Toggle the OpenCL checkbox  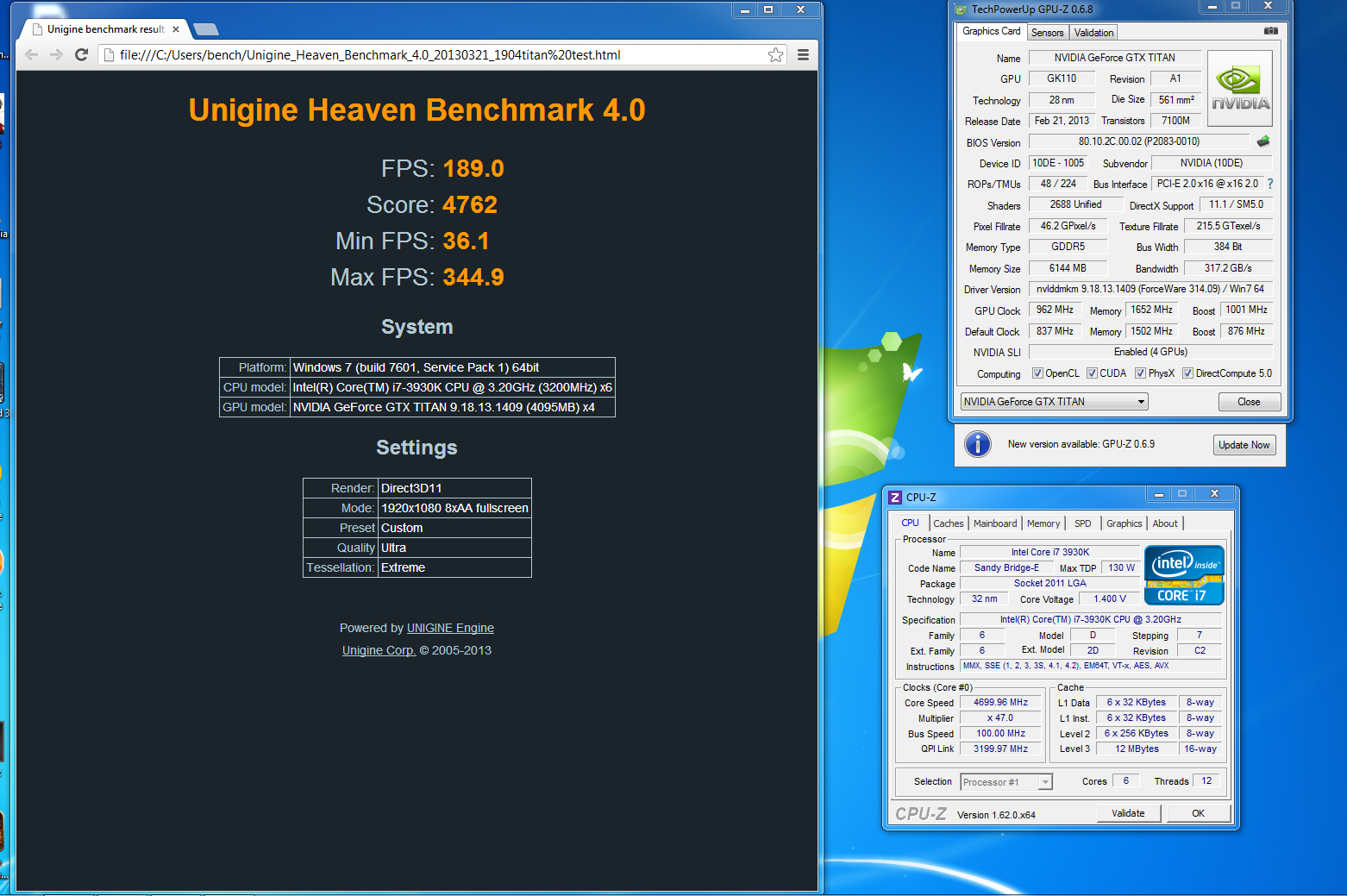tap(1037, 373)
